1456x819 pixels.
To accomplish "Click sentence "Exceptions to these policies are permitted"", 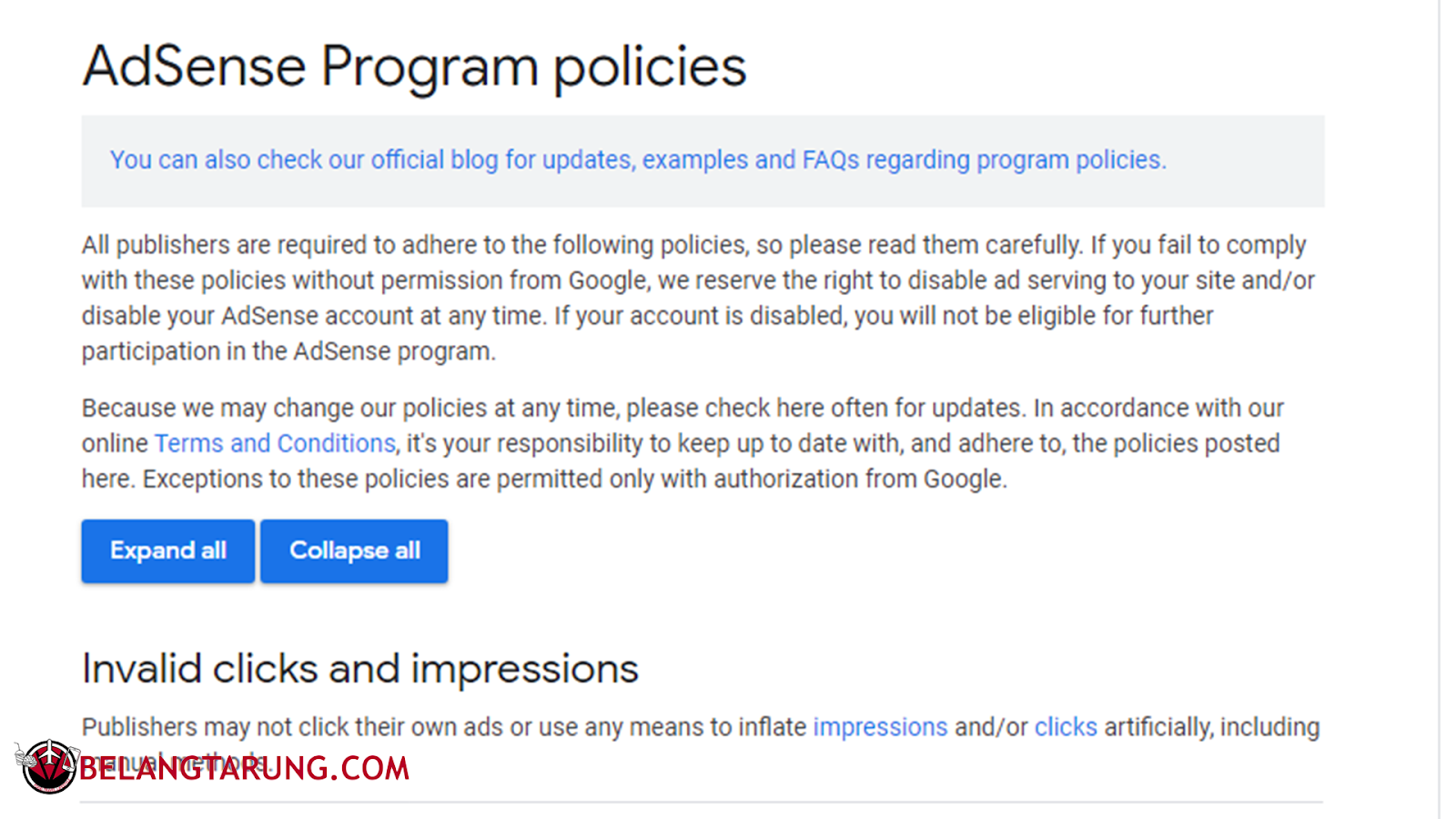I will click(575, 479).
